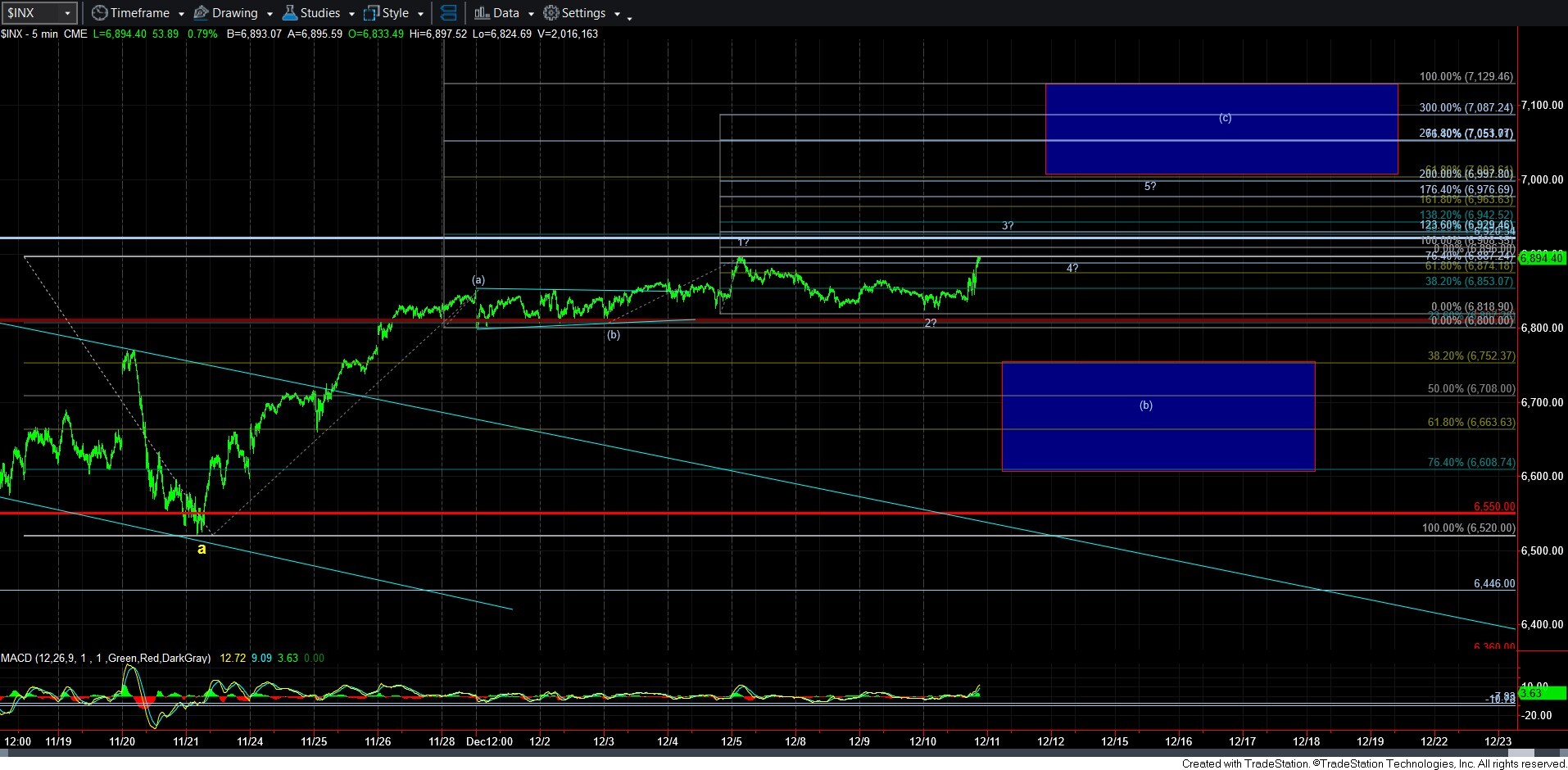This screenshot has width=1568, height=770.
Task: Click the Timeframe clock icon
Action: [99, 13]
